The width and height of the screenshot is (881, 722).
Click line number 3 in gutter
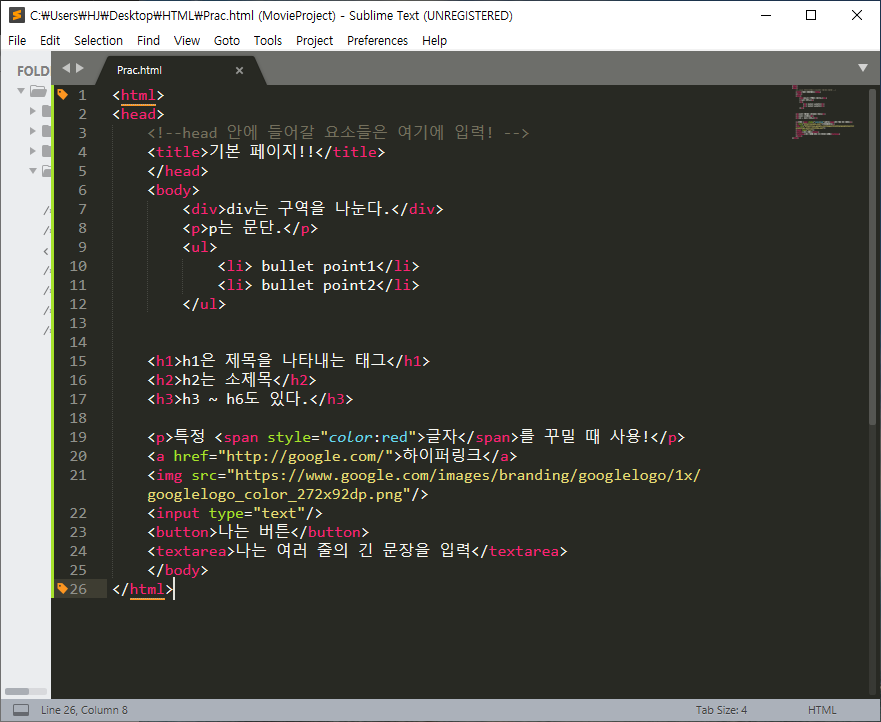82,133
